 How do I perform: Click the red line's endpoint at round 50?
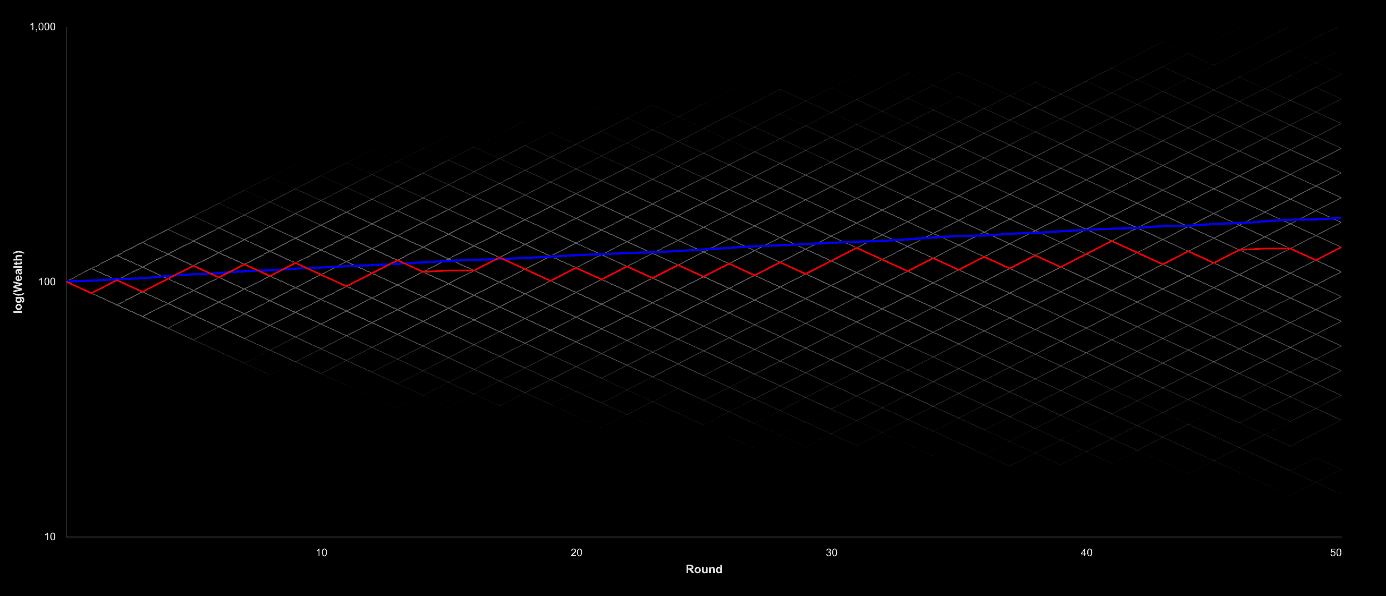1340,247
